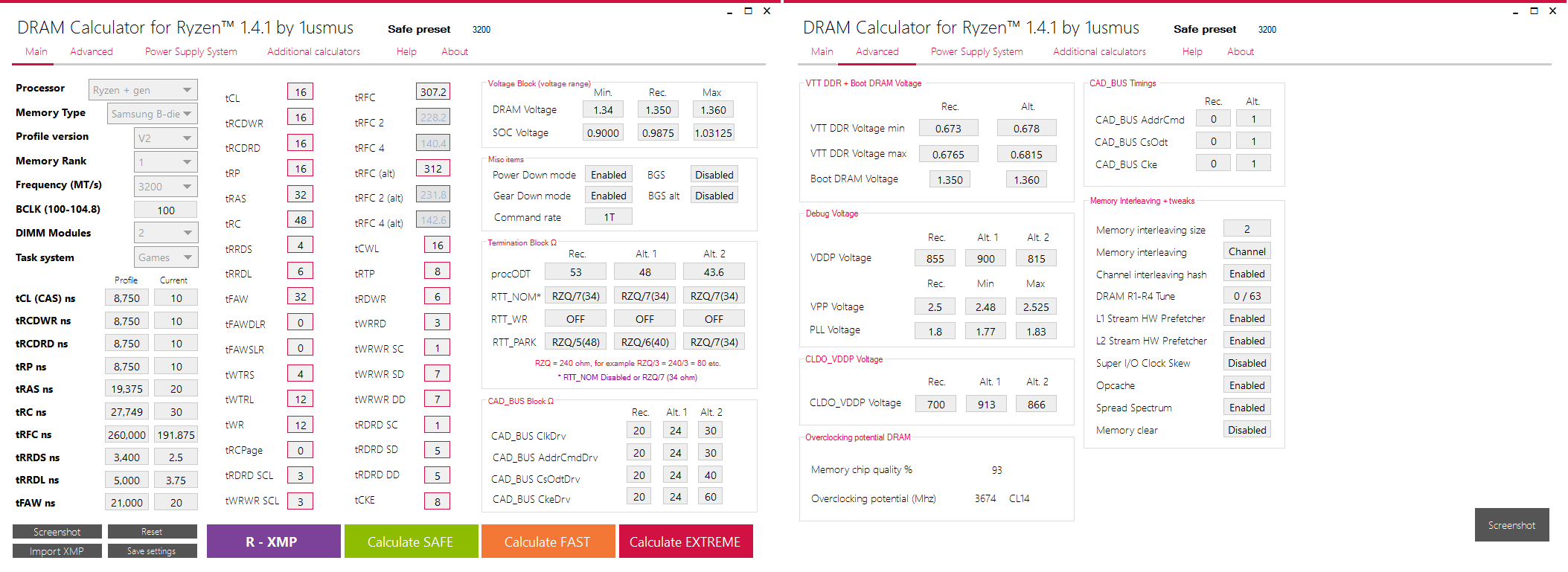The width and height of the screenshot is (1568, 572).
Task: Click Spread Spectrum Enabled field
Action: (1247, 408)
